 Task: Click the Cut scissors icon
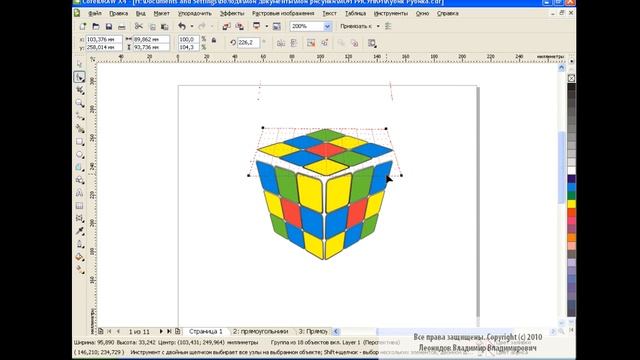point(139,27)
